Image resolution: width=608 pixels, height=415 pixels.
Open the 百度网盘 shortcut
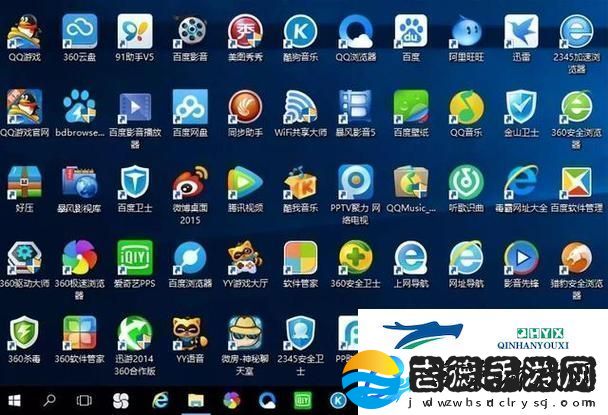(x=190, y=107)
